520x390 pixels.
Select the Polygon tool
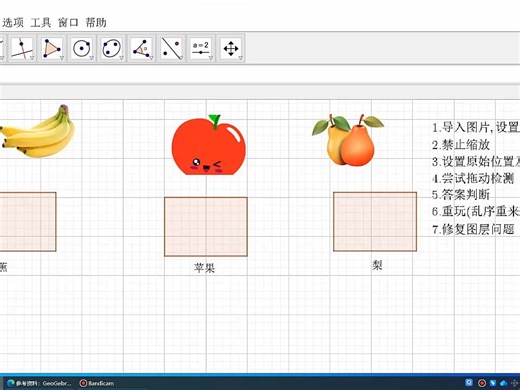coord(52,48)
